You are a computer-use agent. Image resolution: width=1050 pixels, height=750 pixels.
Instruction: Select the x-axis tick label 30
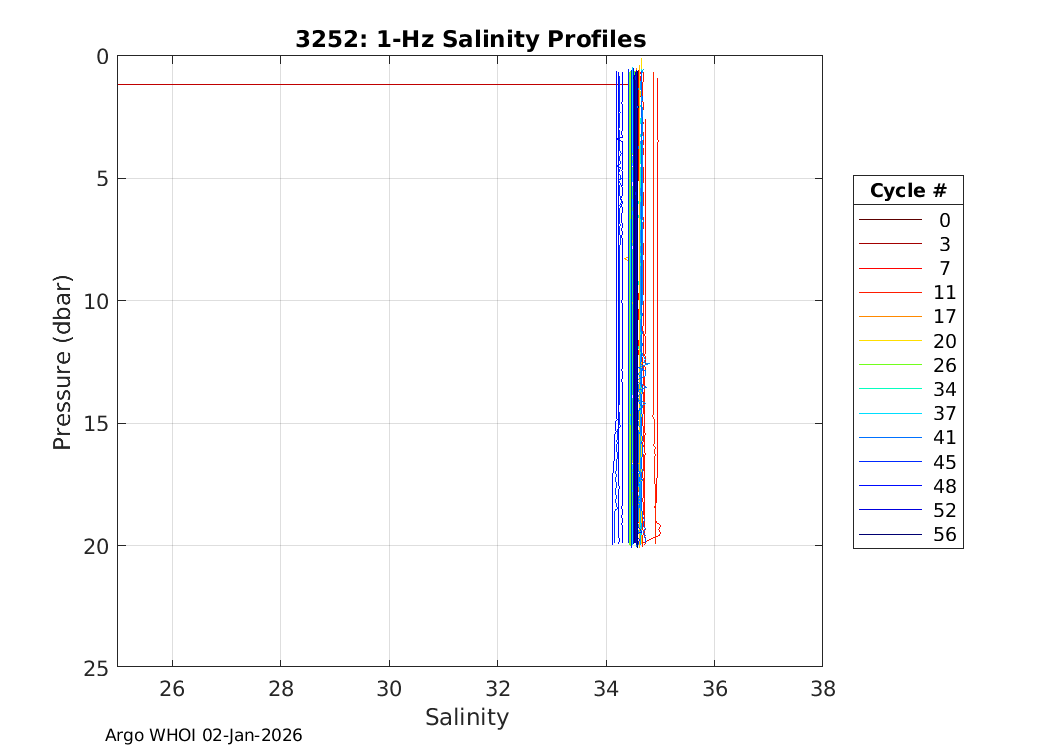click(389, 689)
